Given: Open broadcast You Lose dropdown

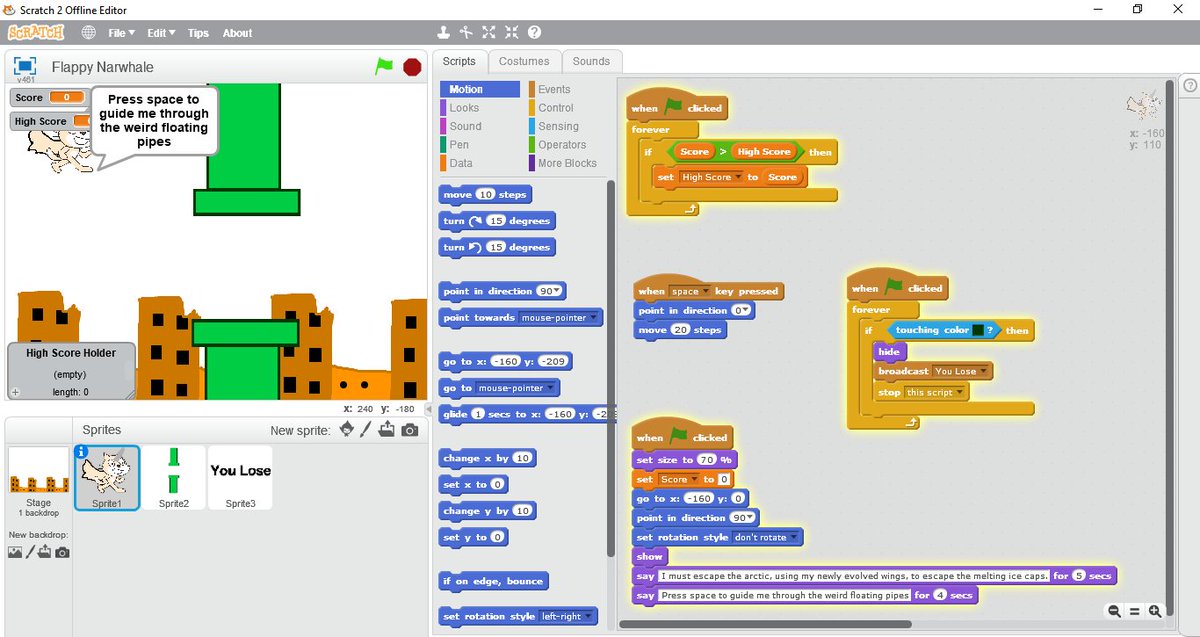Looking at the screenshot, I should [x=984, y=371].
